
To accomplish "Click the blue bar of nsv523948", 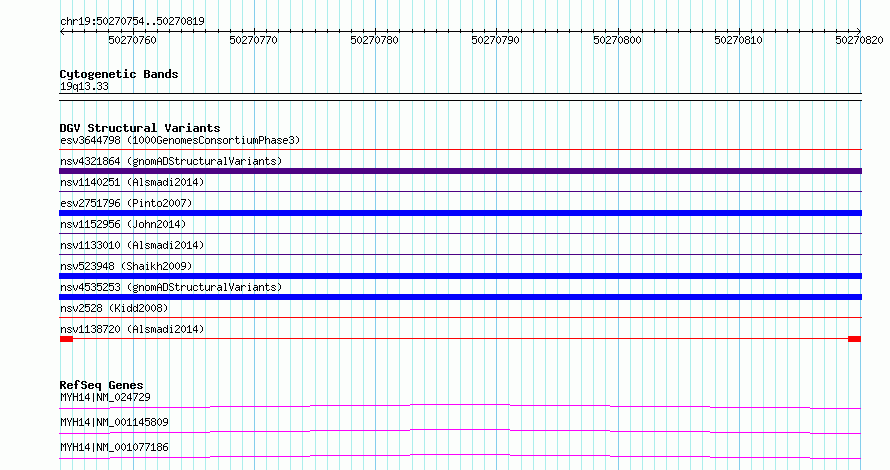I will pyautogui.click(x=460, y=276).
